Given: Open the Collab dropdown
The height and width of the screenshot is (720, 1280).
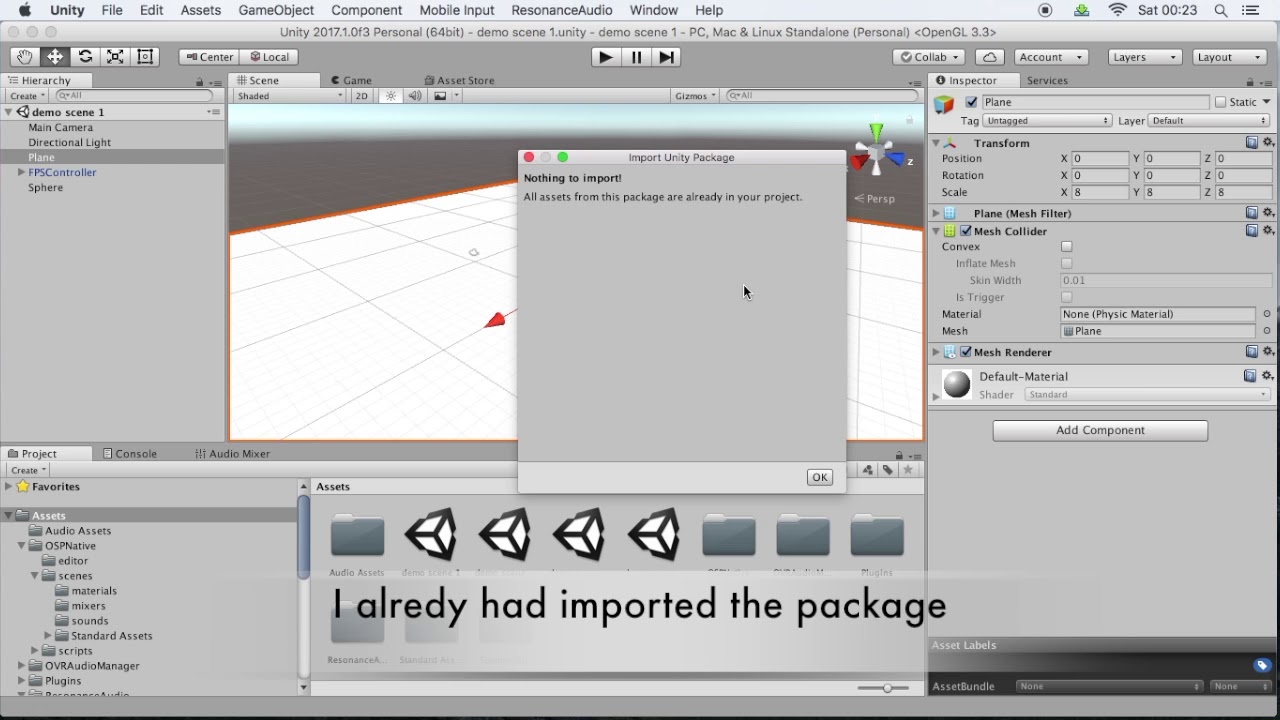Looking at the screenshot, I should point(929,57).
